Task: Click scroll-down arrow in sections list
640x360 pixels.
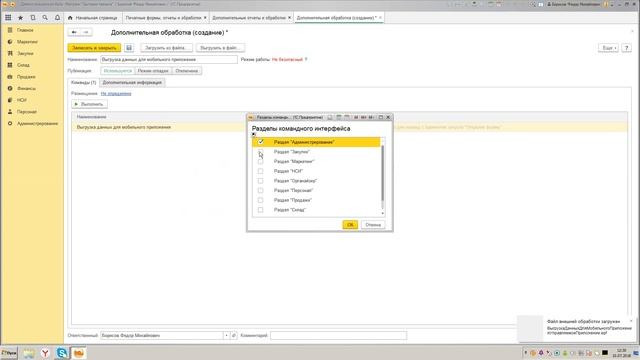Action: (x=382, y=213)
